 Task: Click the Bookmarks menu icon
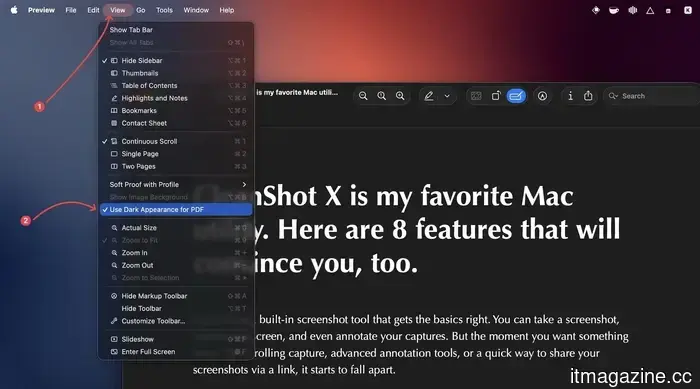point(114,110)
